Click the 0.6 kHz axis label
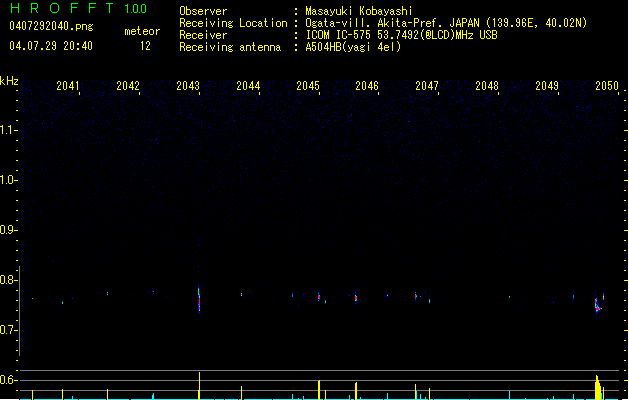Image resolution: width=629 pixels, height=400 pixels. pos(8,380)
